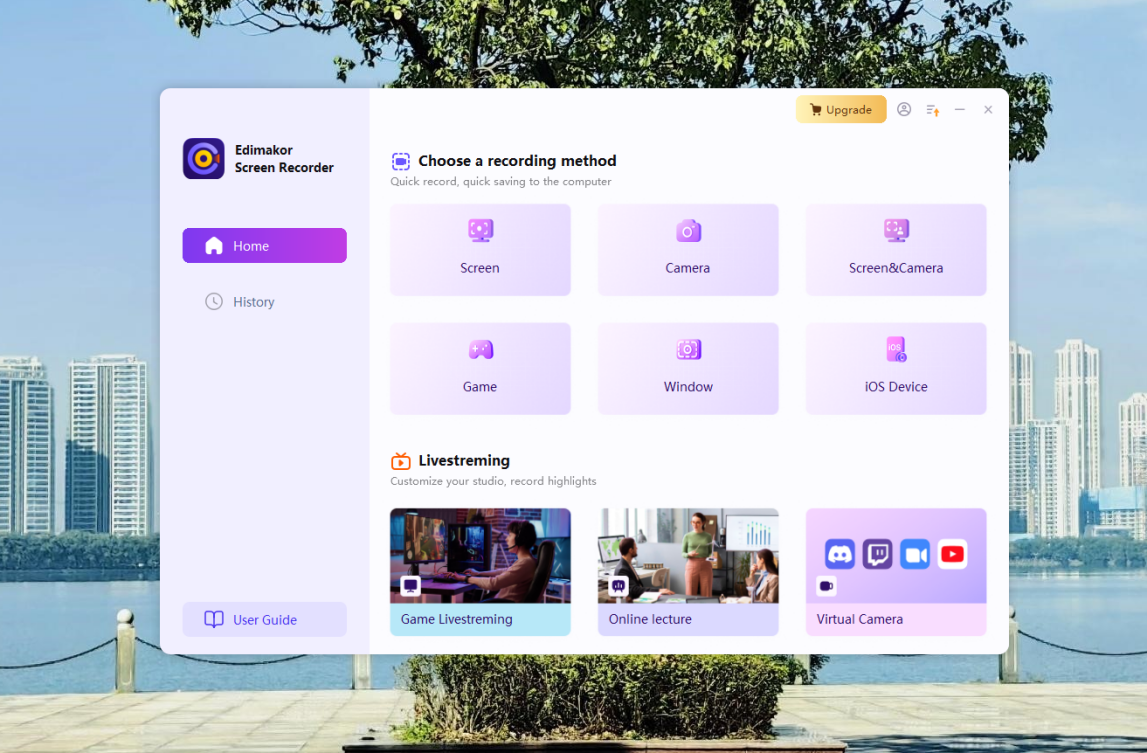
Task: Minimize the Edimakor window
Action: click(x=960, y=110)
